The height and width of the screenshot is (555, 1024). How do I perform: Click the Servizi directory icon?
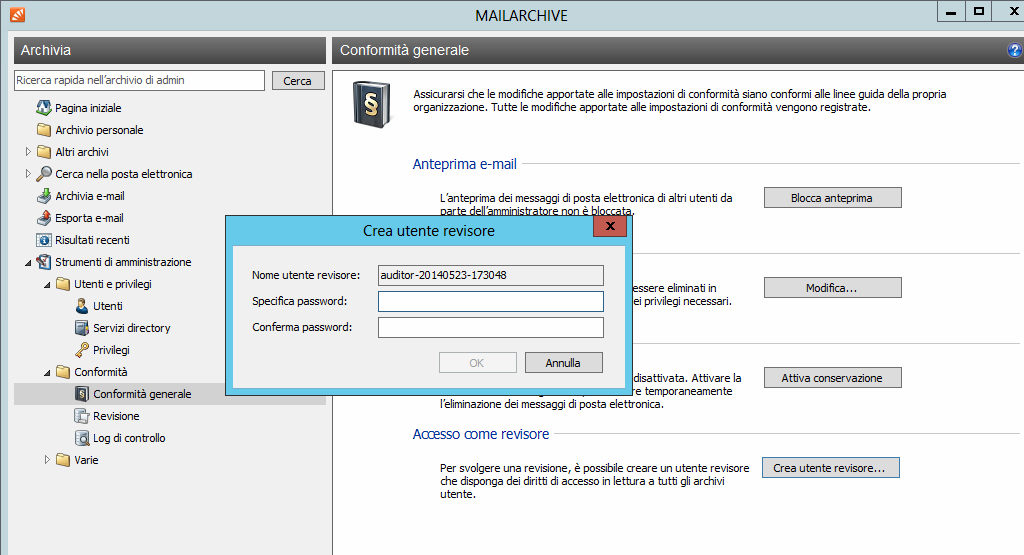tap(82, 328)
